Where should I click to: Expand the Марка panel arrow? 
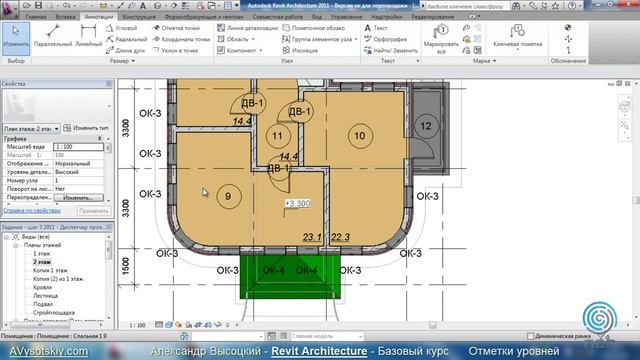pos(494,61)
